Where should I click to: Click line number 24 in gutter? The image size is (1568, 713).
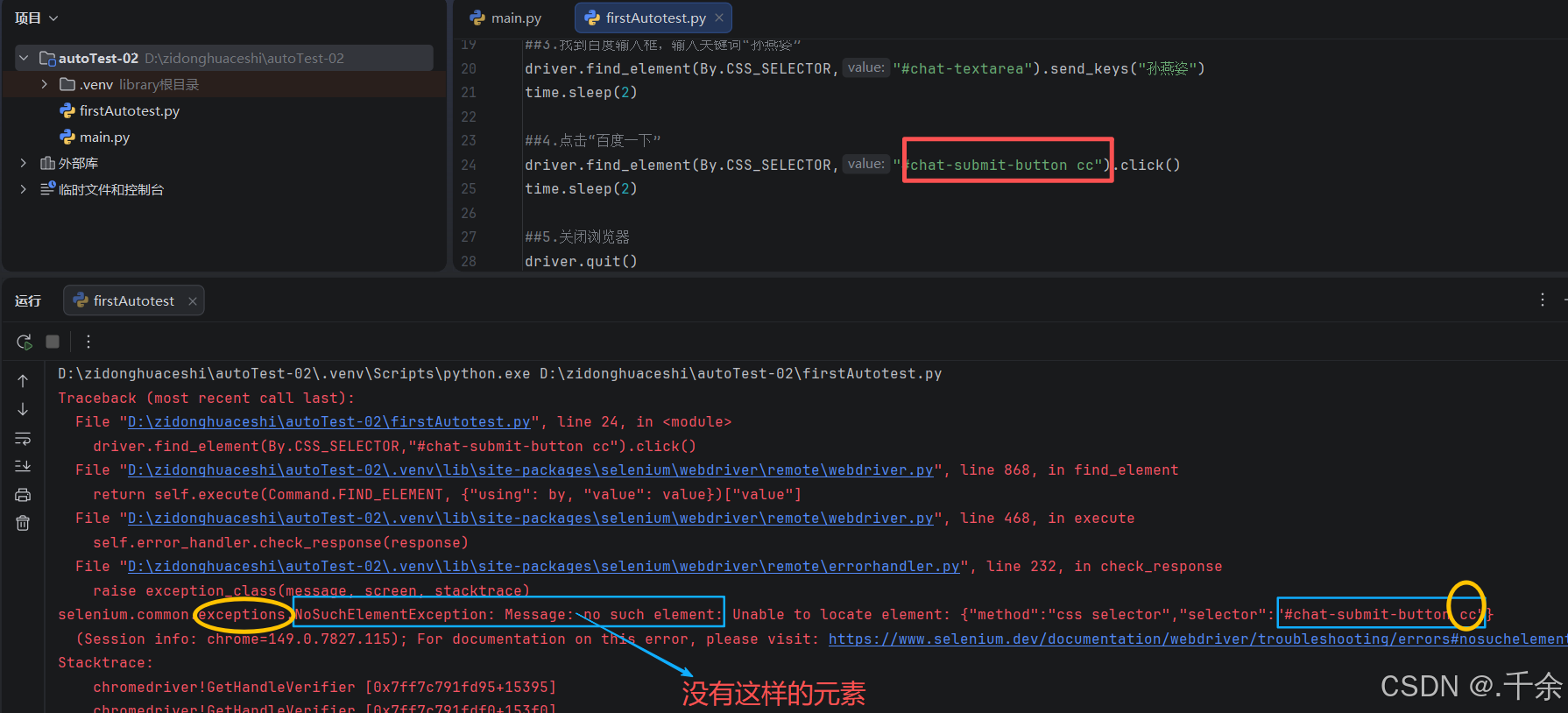[x=469, y=165]
